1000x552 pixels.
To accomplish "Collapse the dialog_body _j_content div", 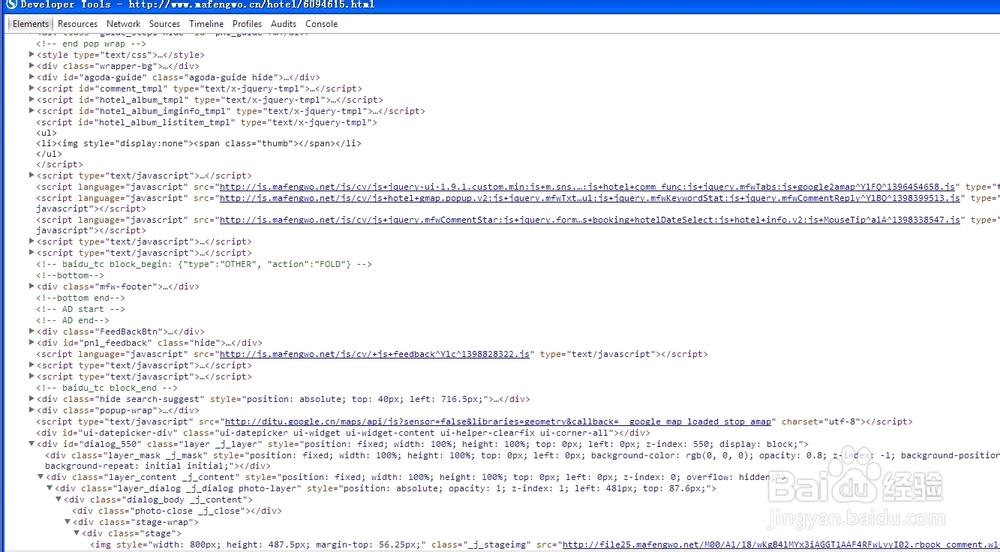I will point(58,499).
